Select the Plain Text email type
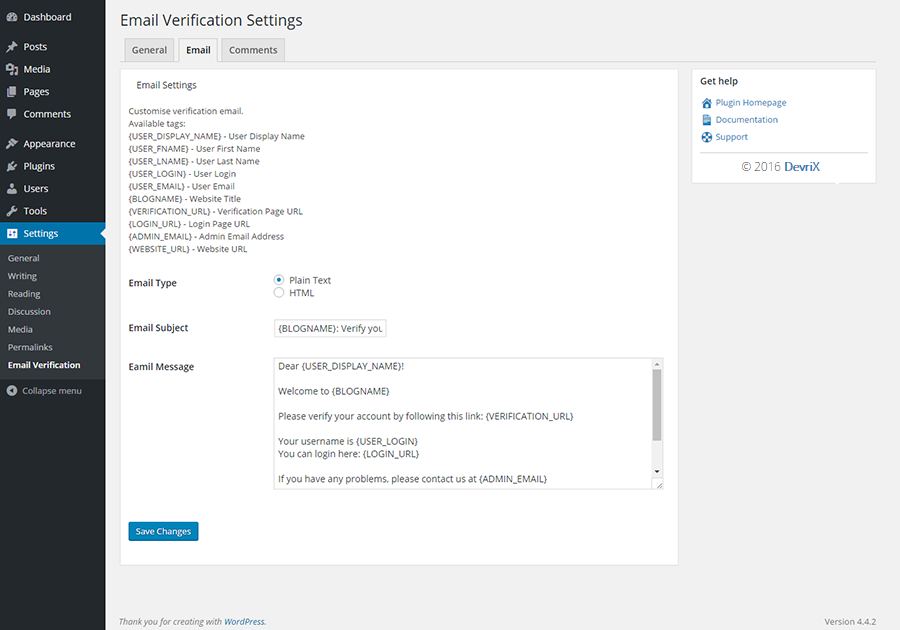 coord(279,280)
